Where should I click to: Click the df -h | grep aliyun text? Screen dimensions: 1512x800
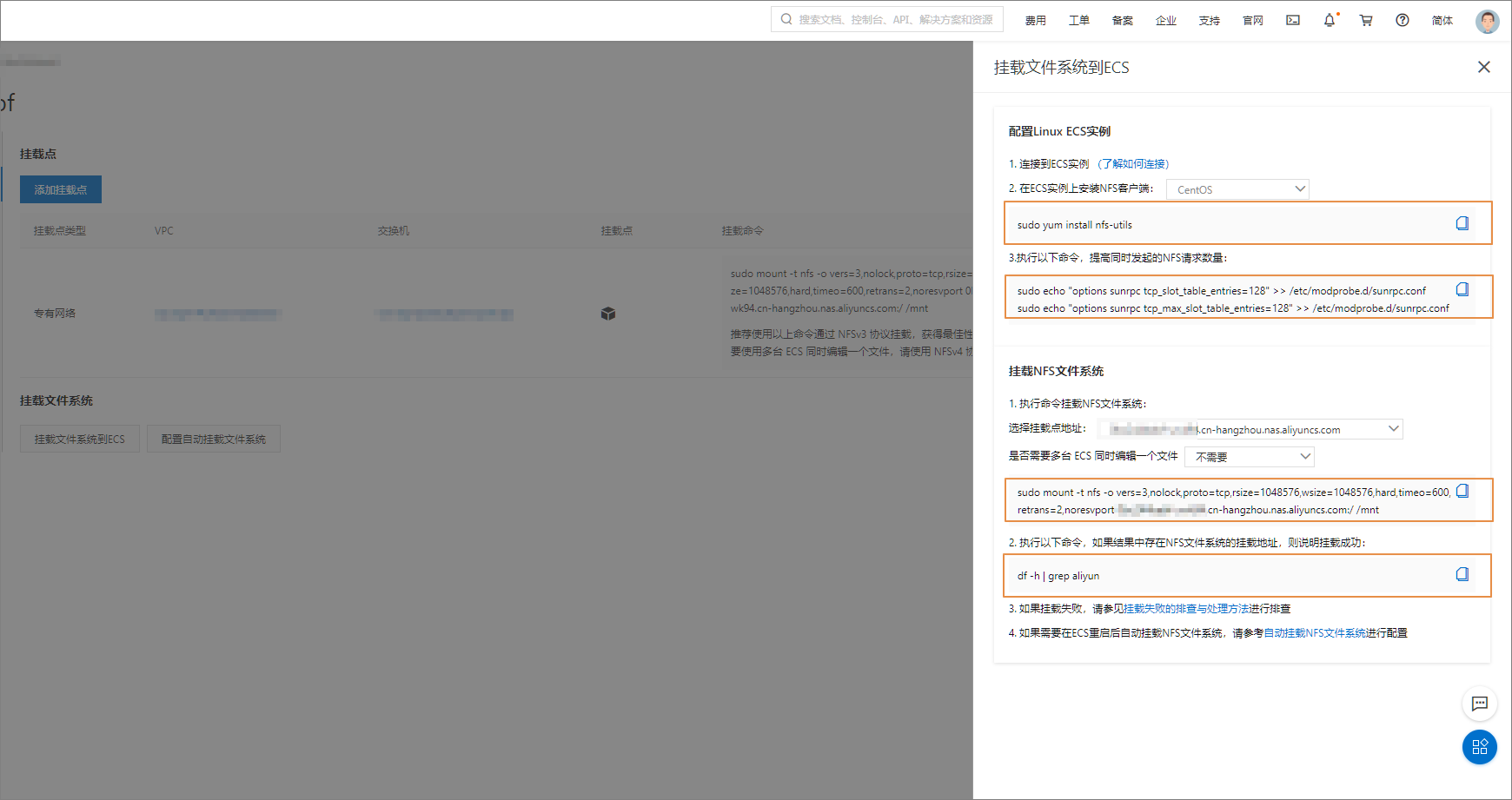(x=1058, y=575)
